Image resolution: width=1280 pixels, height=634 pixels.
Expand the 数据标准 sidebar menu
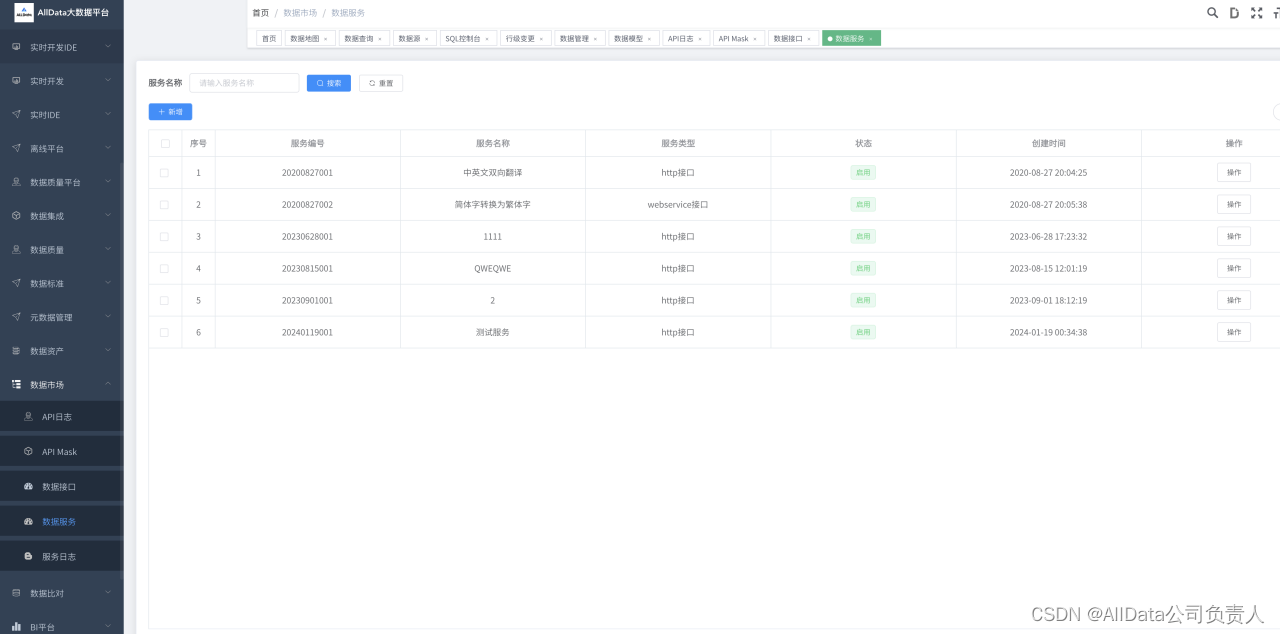108,283
